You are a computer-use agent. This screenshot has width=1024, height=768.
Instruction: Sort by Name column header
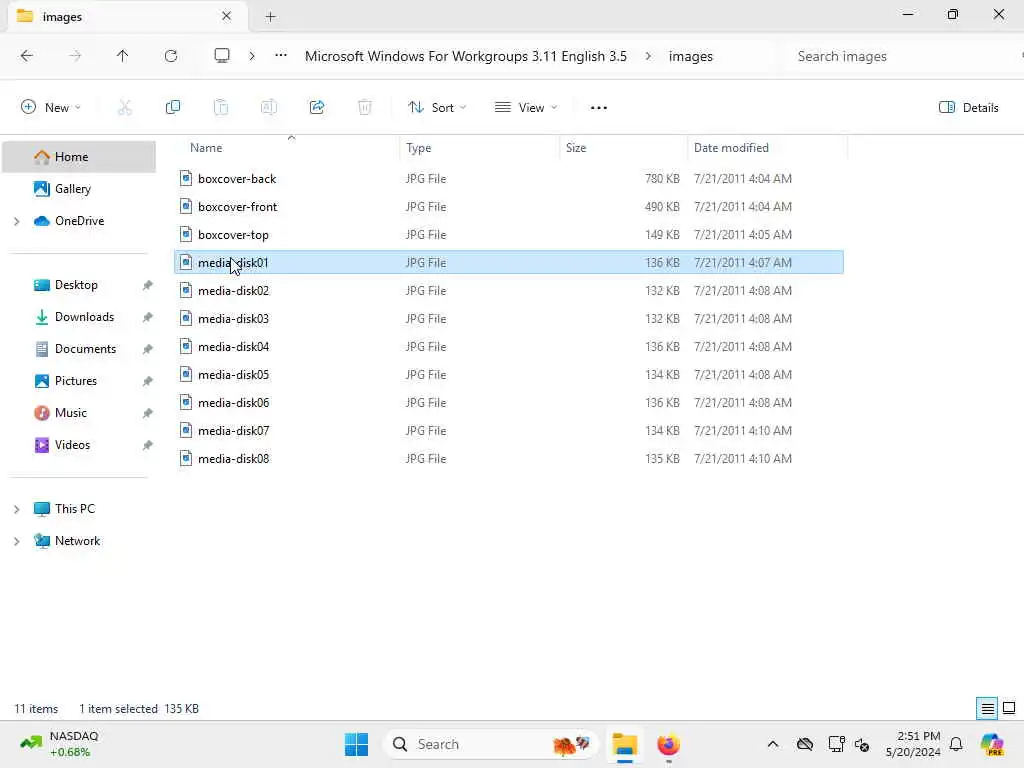[x=287, y=148]
